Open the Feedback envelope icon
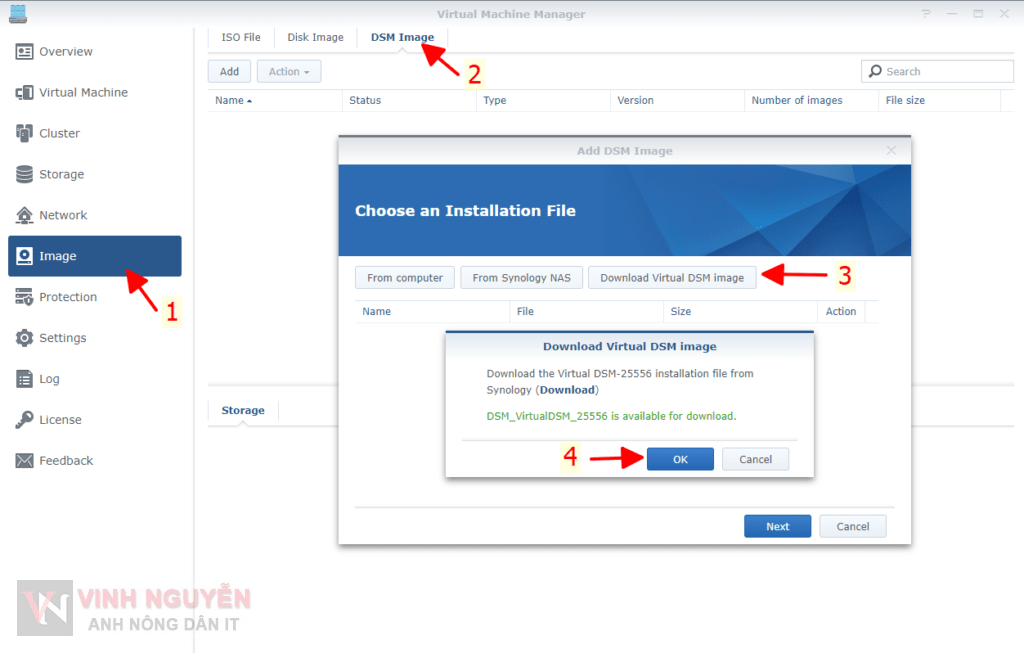 (x=24, y=461)
